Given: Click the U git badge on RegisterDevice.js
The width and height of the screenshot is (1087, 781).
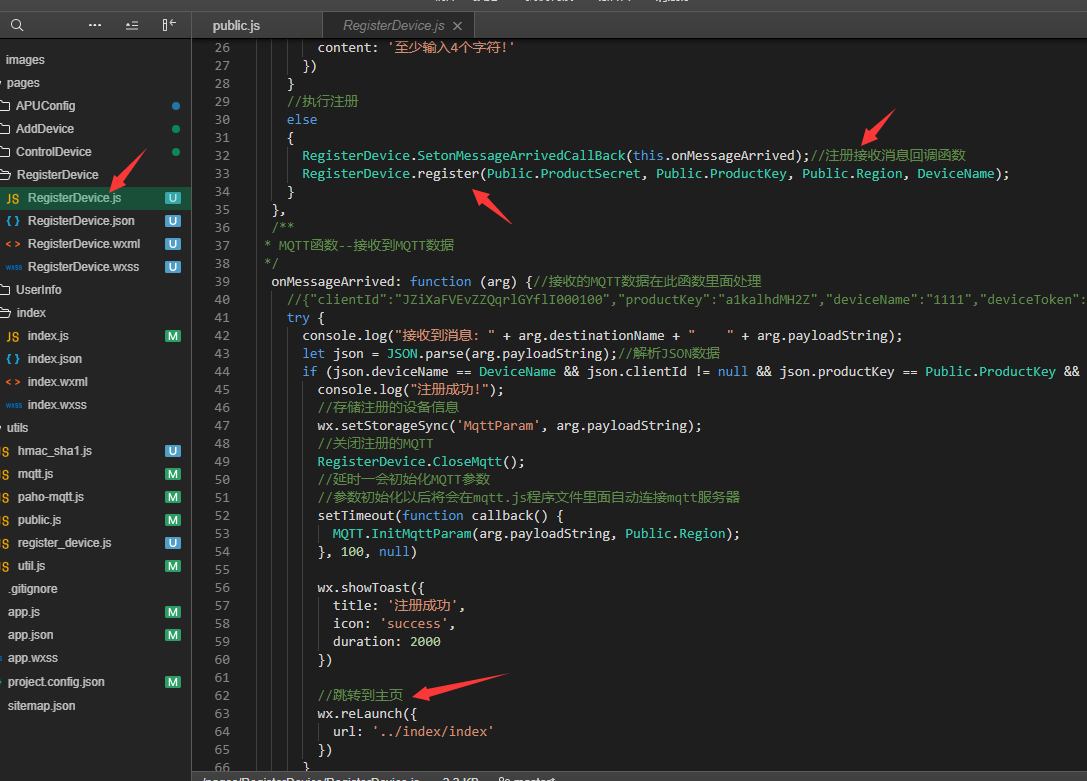Looking at the screenshot, I should (x=173, y=198).
